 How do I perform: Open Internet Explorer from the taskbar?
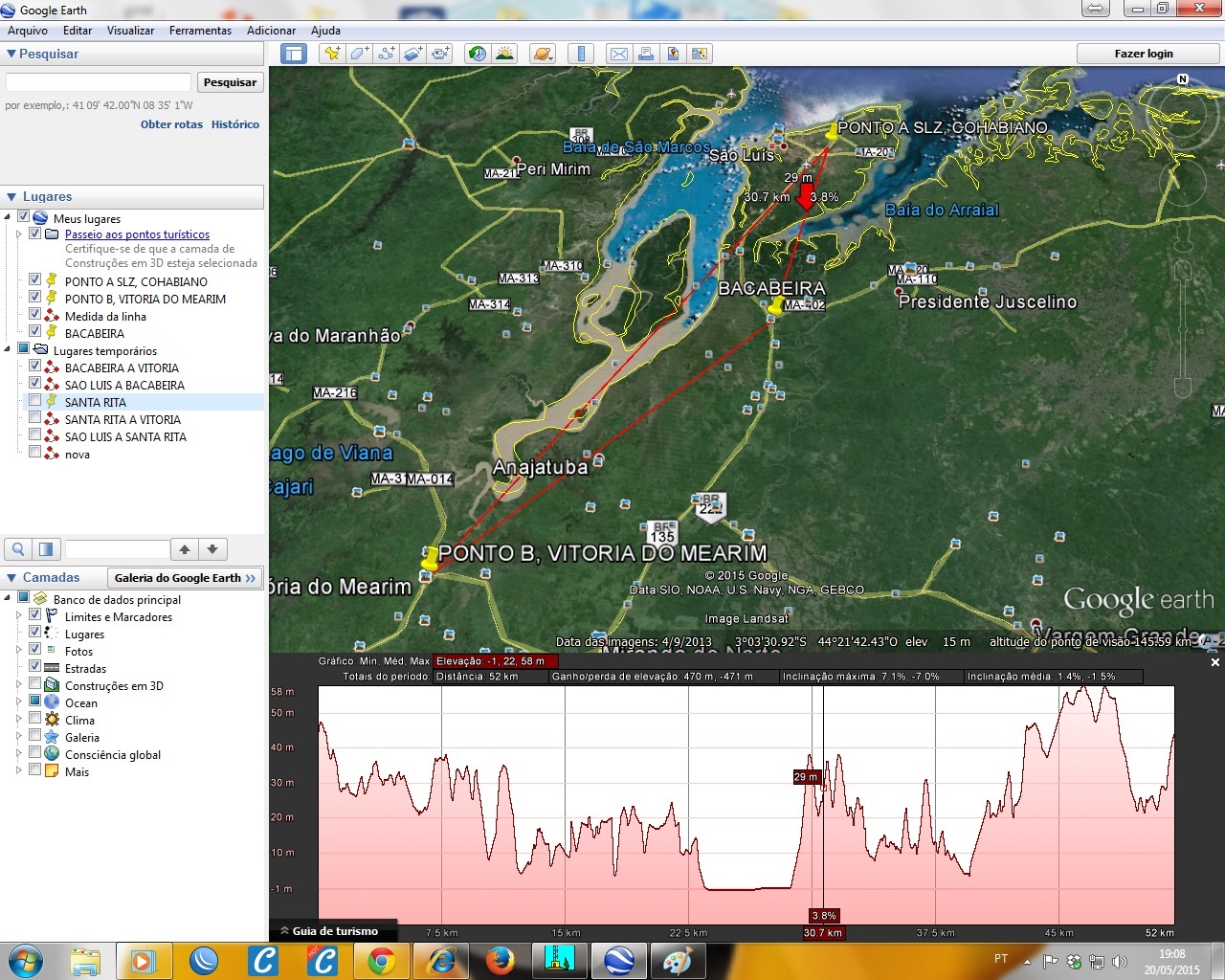tap(441, 961)
